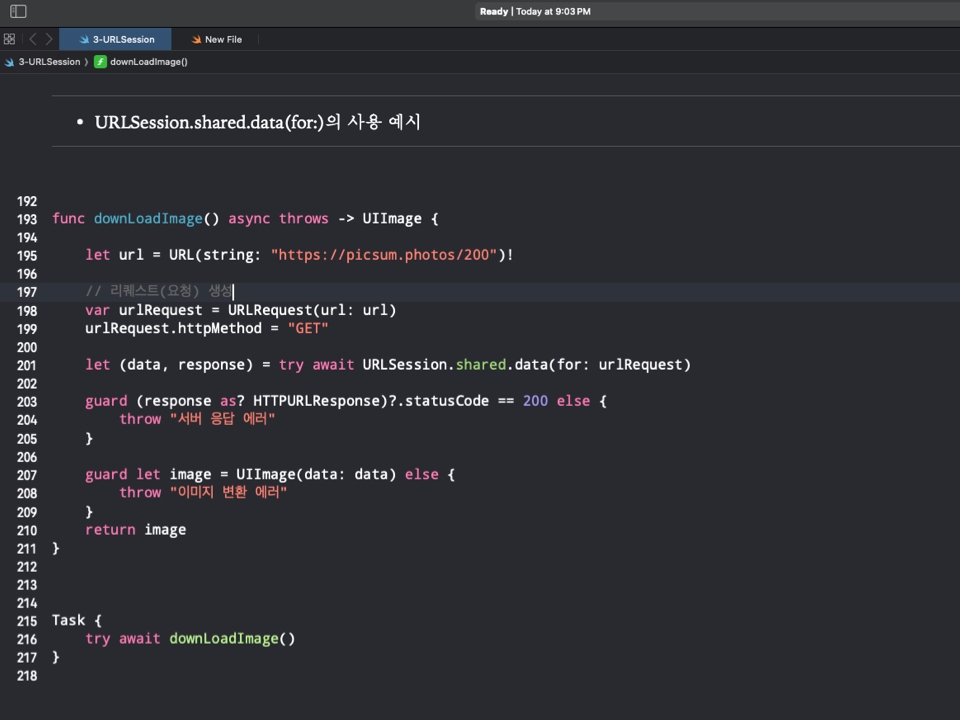Click the markup heading about URLSession.shared.data(for:)
Screen dimensions: 960x720
[257, 123]
